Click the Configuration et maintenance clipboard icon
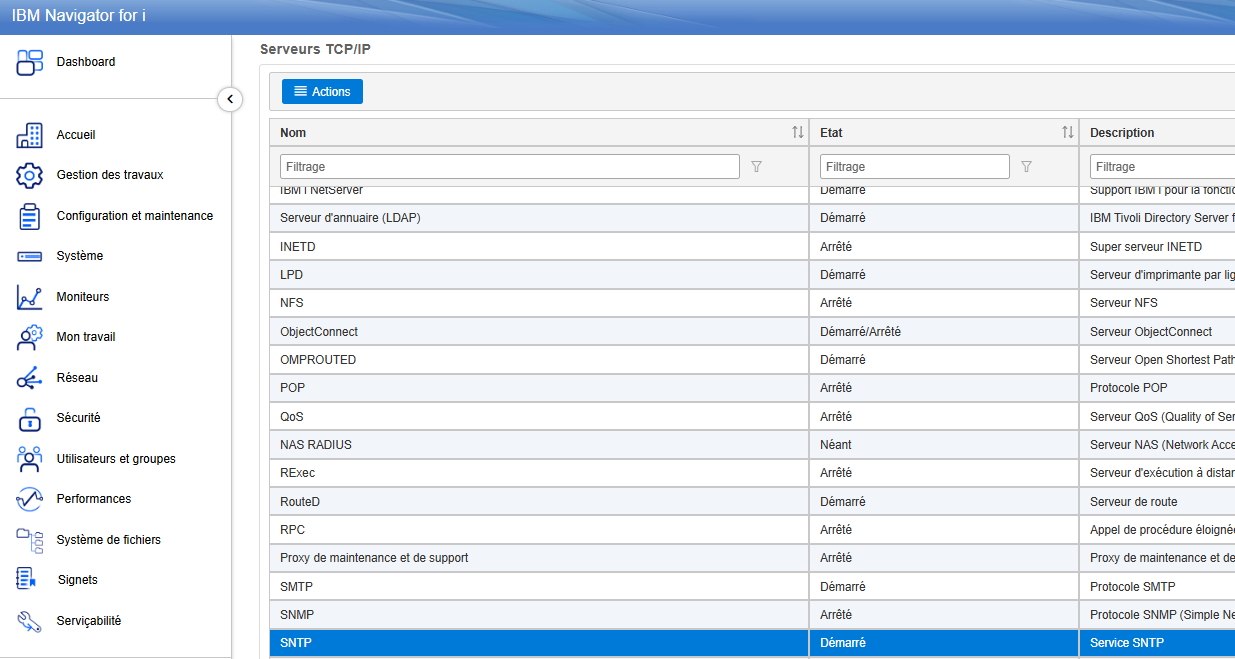The image size is (1235, 659). pyautogui.click(x=30, y=216)
